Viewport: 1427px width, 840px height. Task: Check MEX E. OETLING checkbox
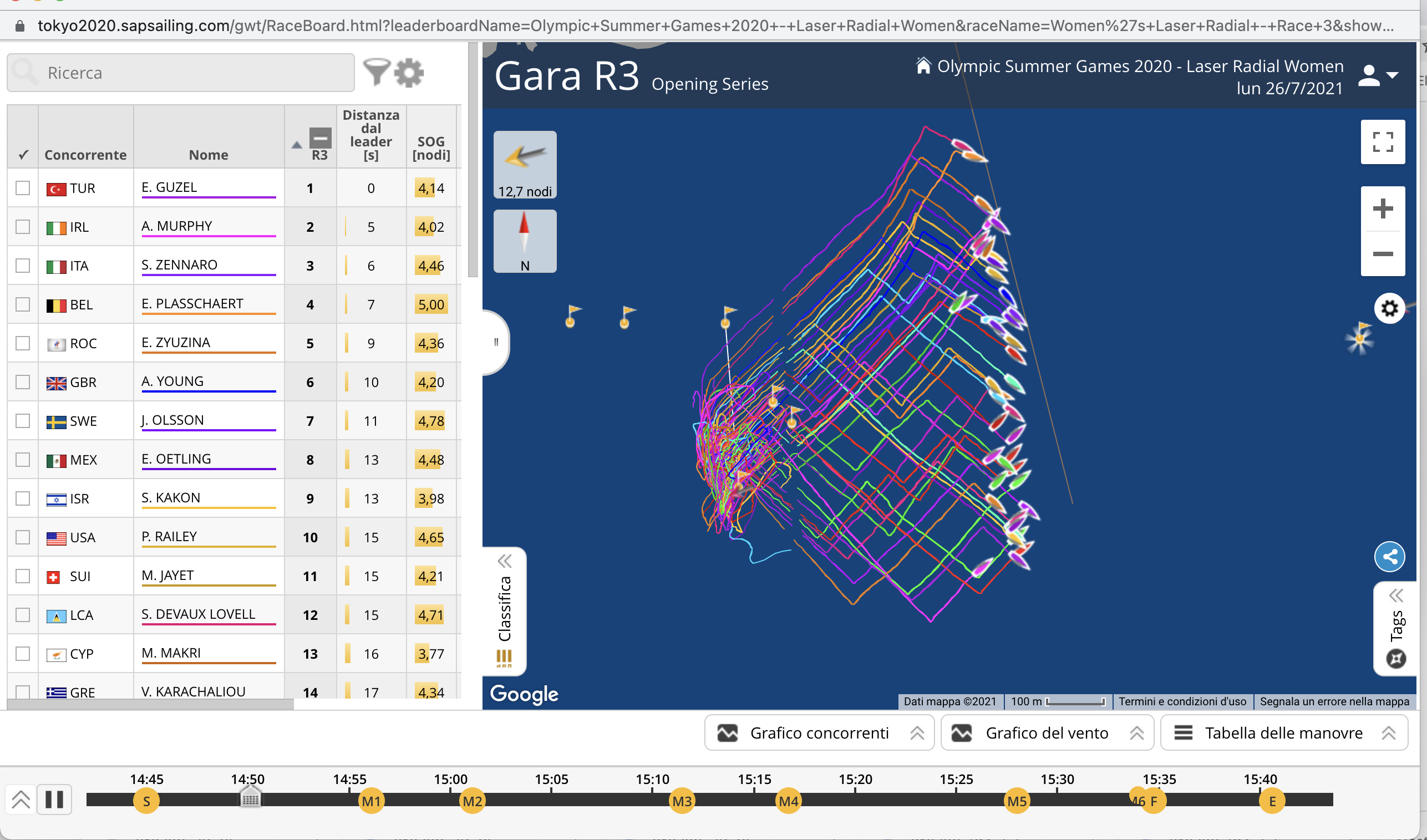coord(23,460)
